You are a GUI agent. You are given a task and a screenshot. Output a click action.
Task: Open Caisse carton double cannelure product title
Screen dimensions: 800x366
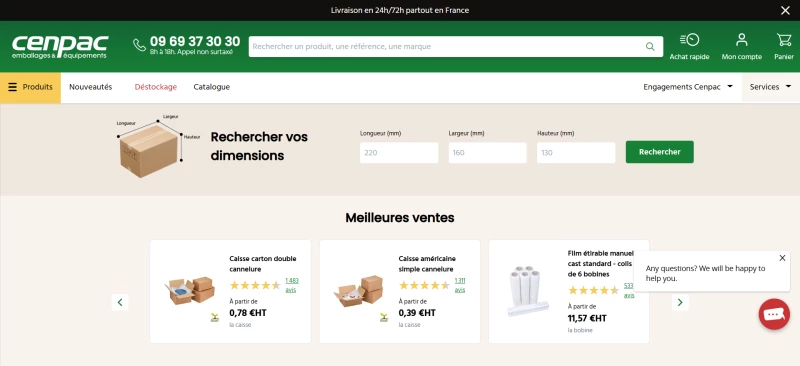(x=263, y=264)
